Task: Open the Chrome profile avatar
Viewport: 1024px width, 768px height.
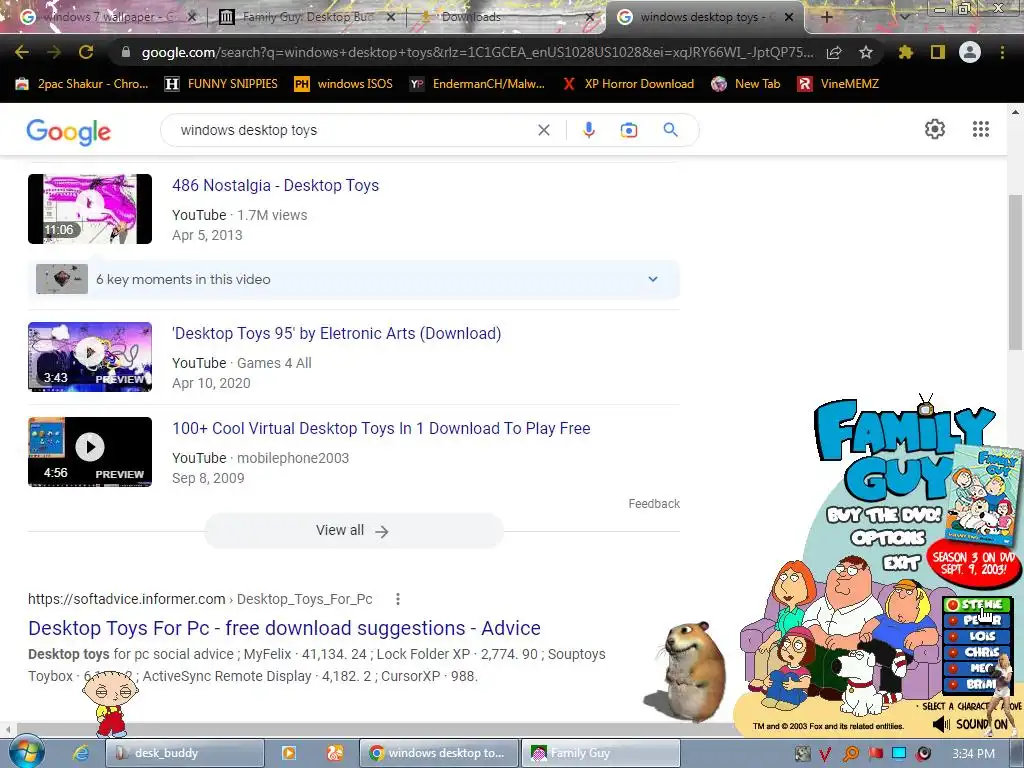Action: click(970, 52)
